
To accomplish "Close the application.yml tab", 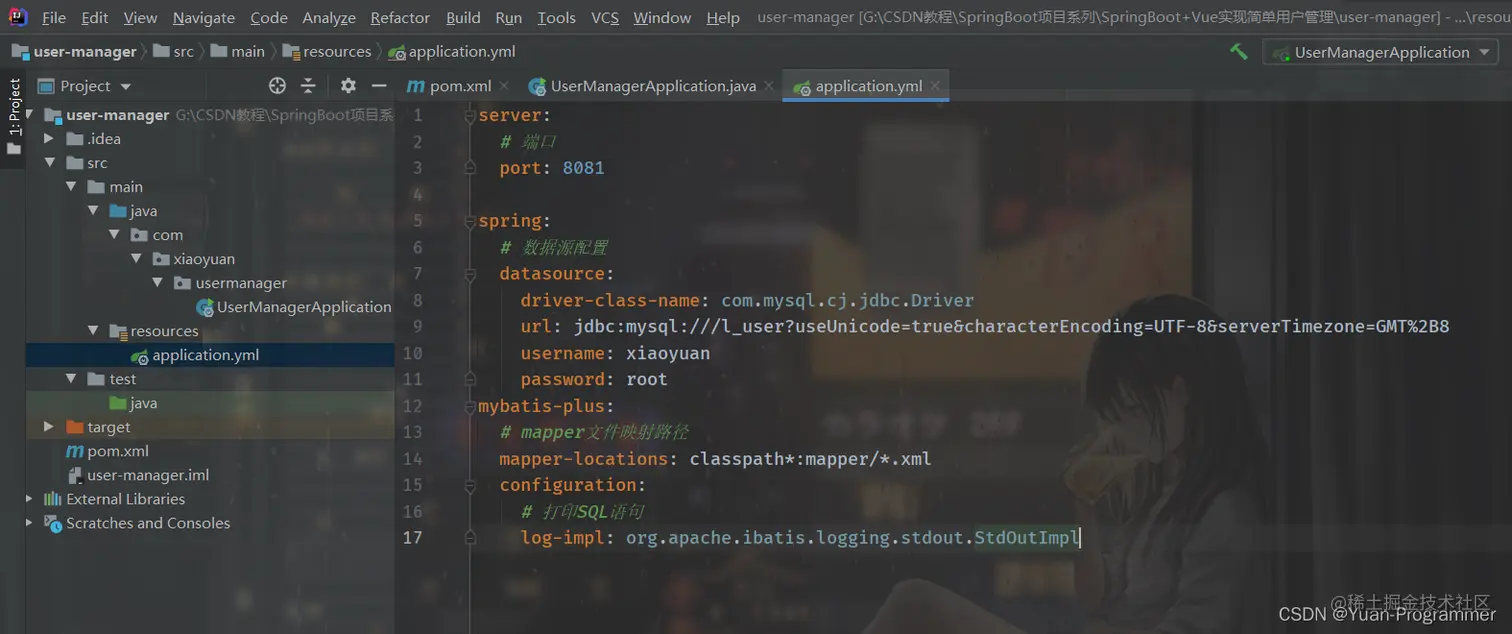I will (935, 87).
